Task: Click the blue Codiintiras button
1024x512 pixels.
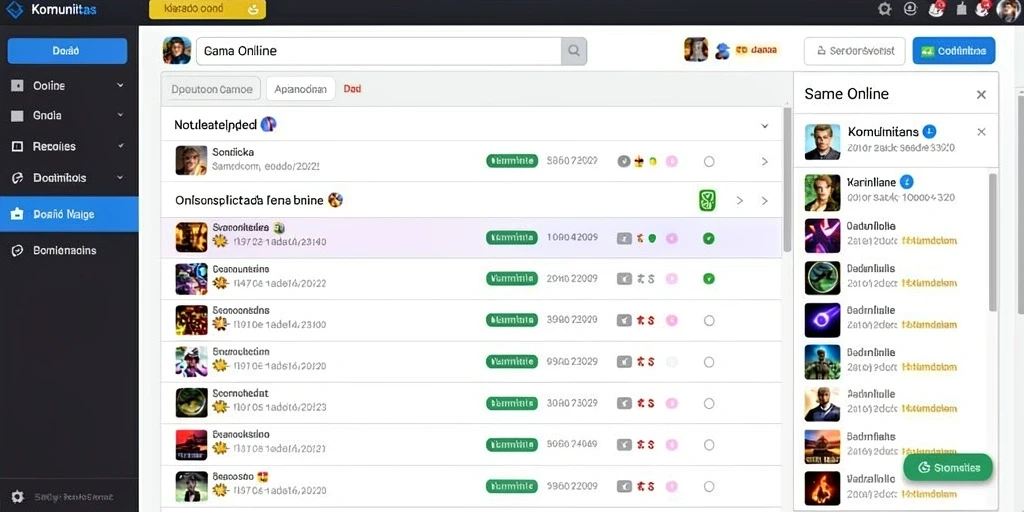Action: [x=953, y=51]
